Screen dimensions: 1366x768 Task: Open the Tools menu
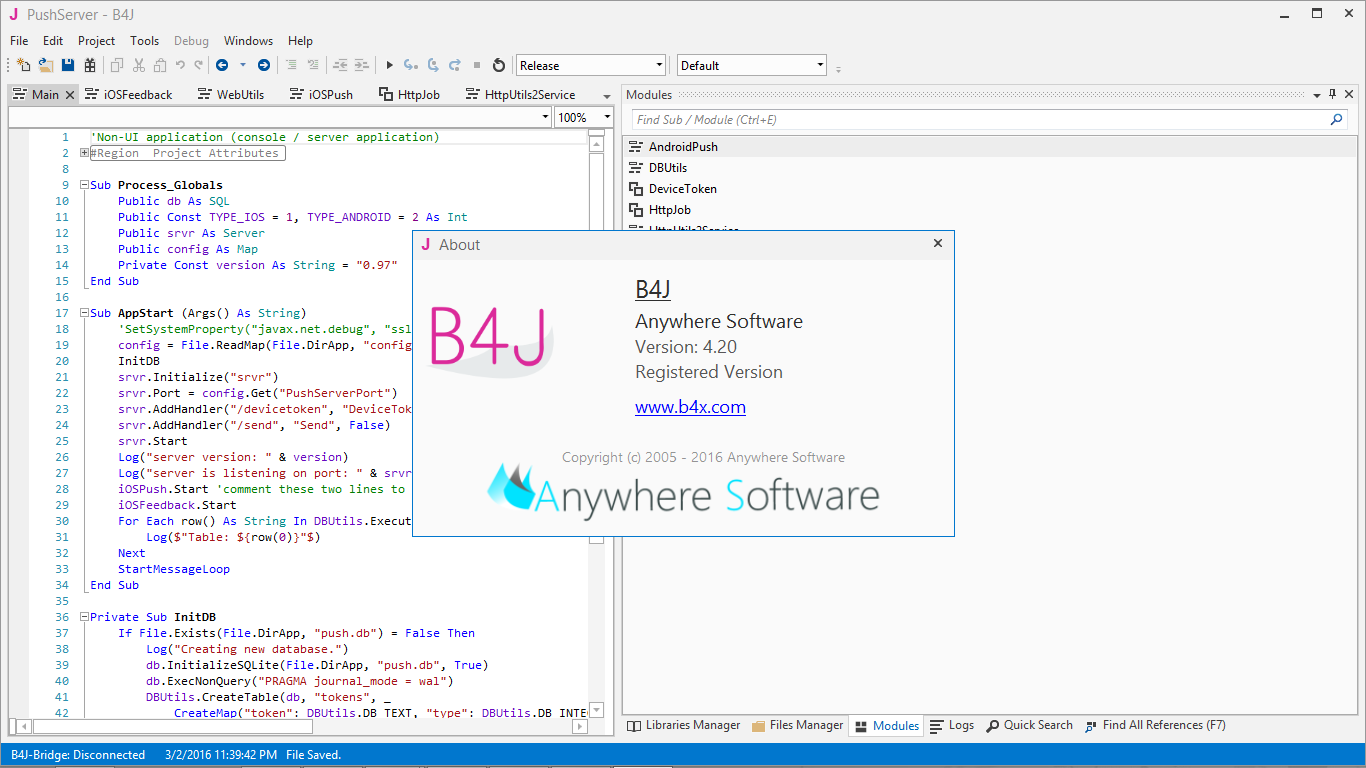145,41
